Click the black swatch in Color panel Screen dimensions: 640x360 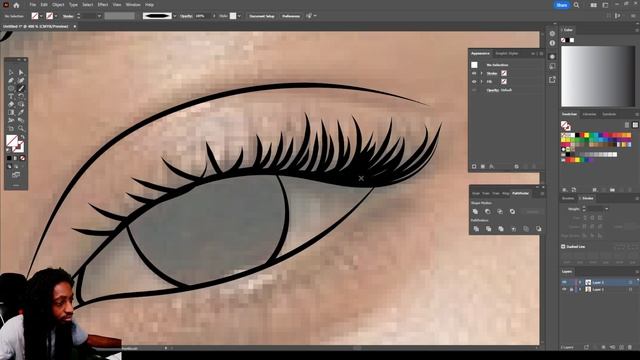click(x=567, y=40)
